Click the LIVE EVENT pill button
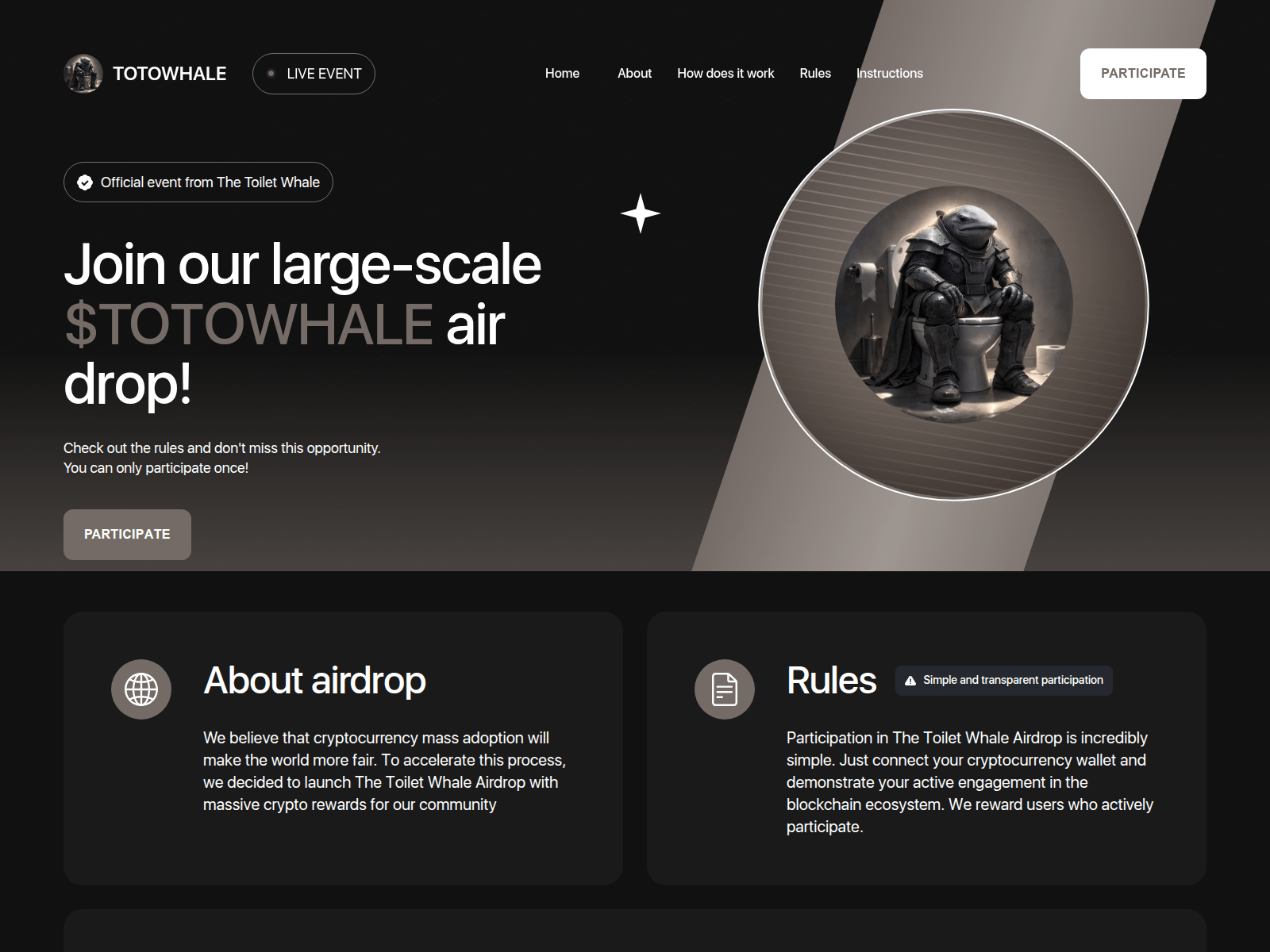1270x952 pixels. coord(314,74)
